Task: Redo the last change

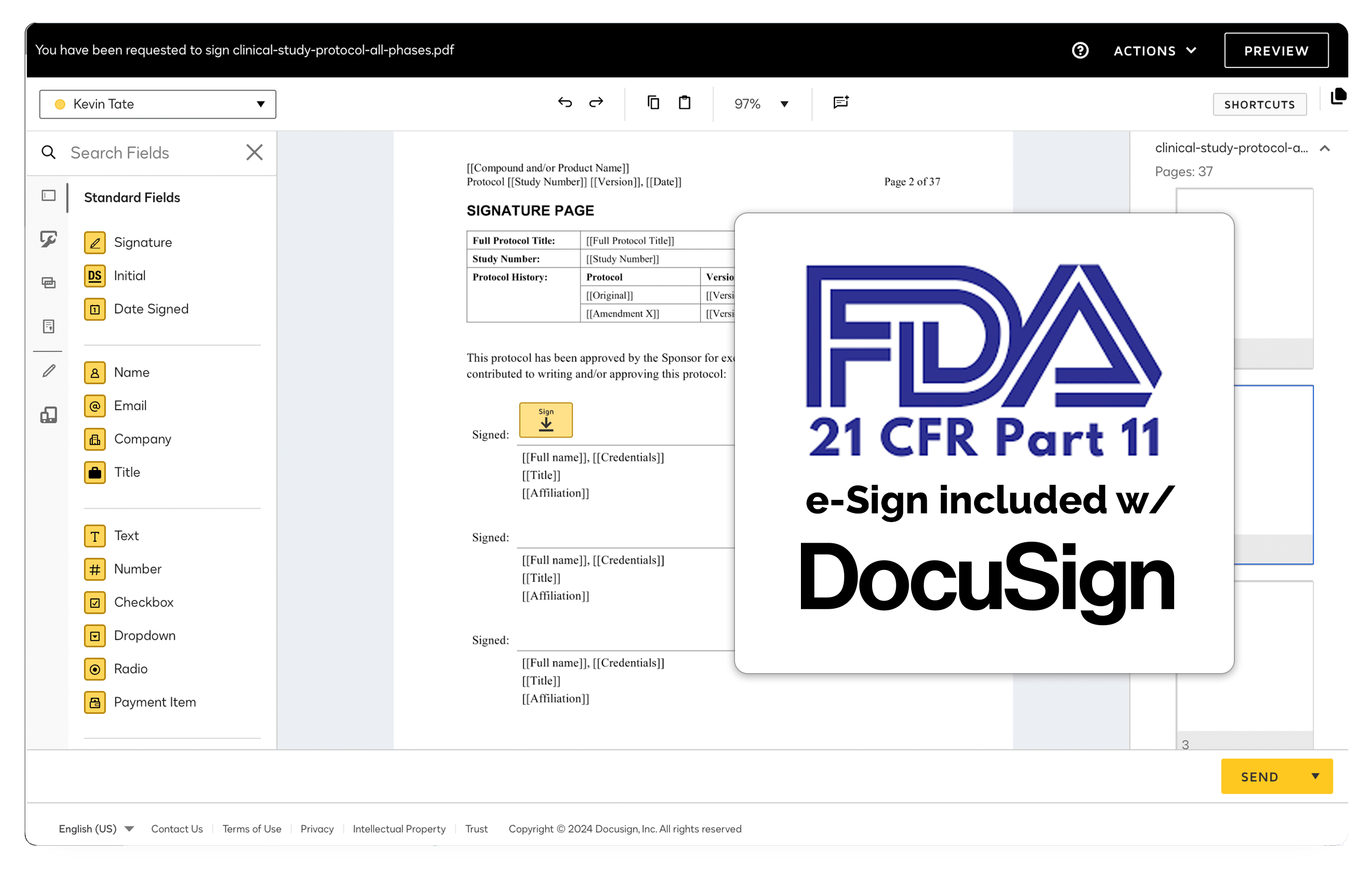Action: click(x=596, y=103)
